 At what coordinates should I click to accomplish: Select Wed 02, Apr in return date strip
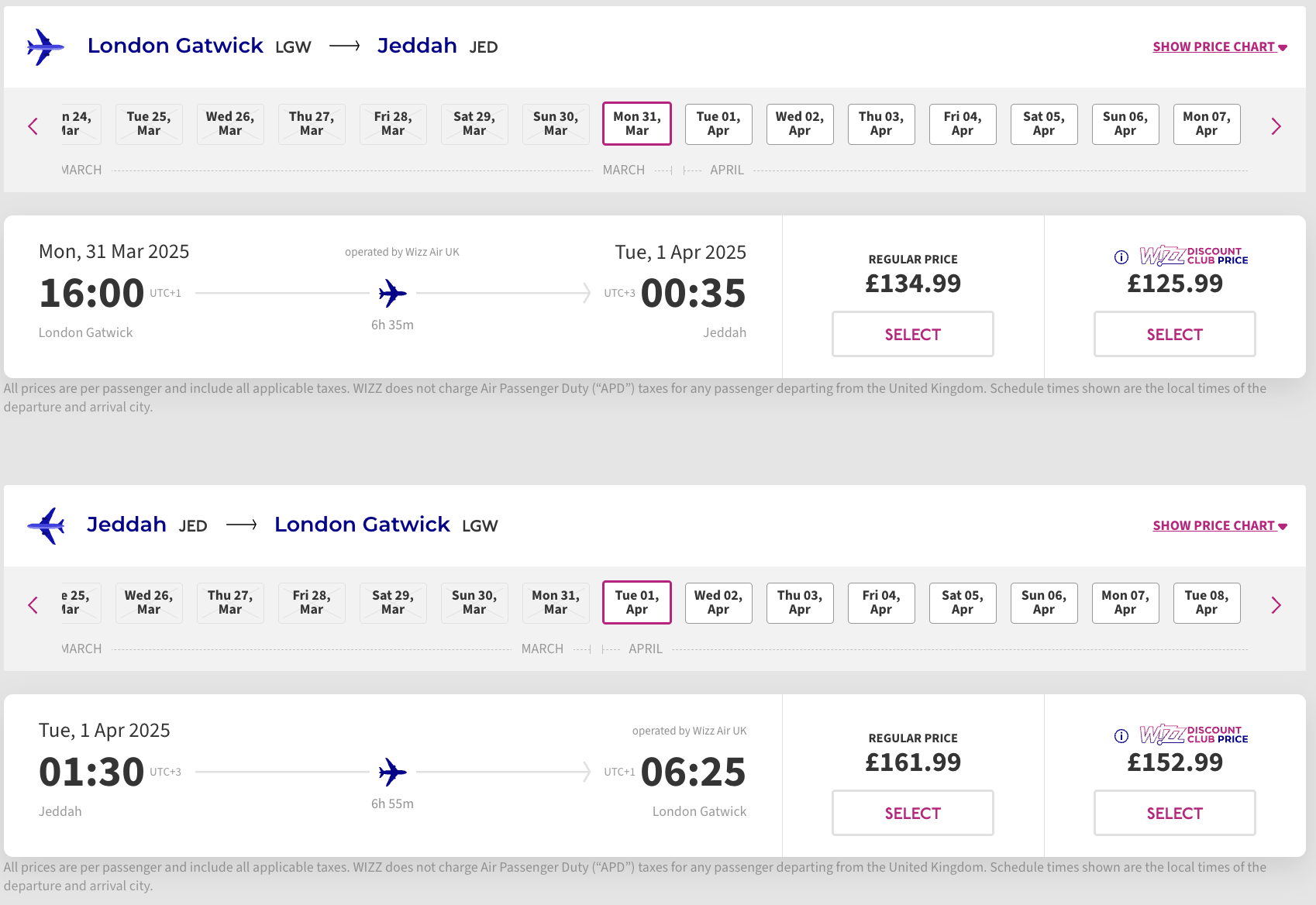tap(718, 603)
